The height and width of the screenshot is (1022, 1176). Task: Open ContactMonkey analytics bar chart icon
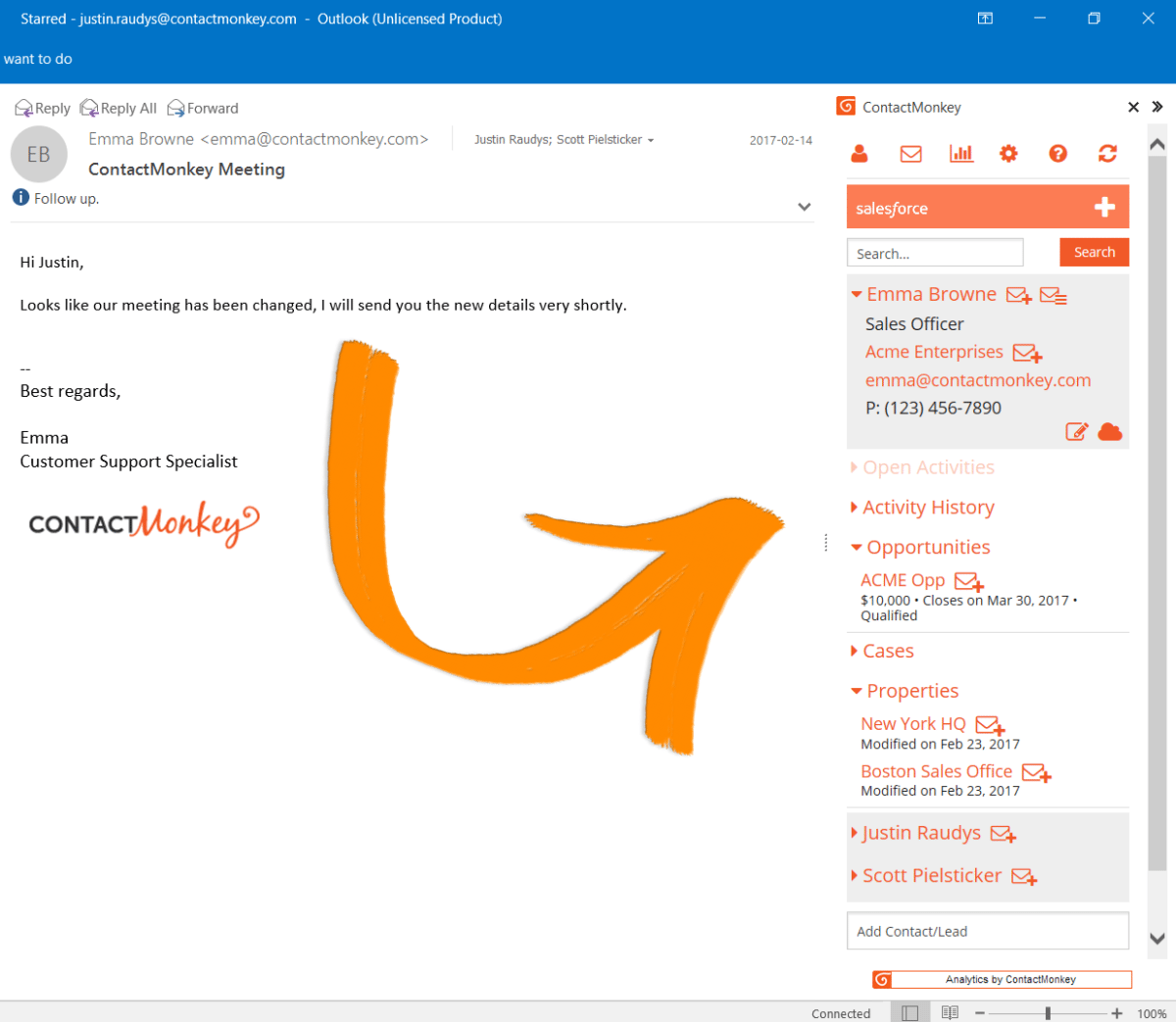961,154
